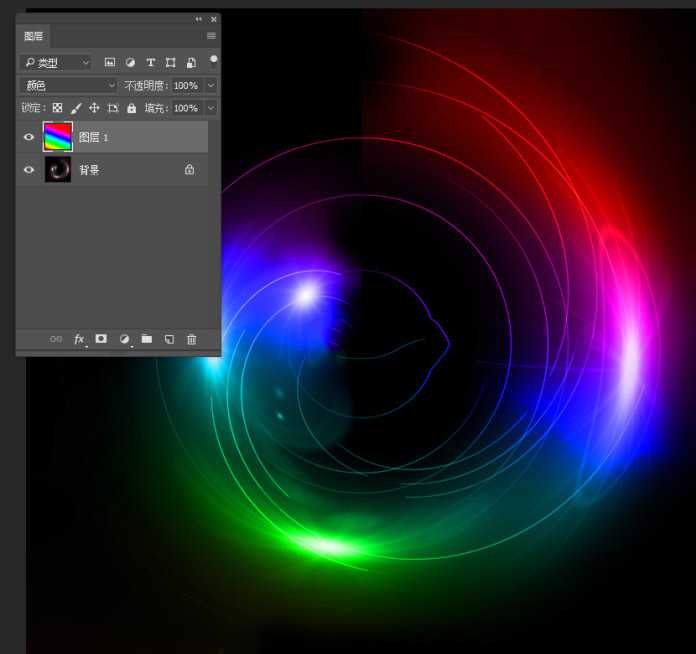The image size is (696, 654).
Task: Create a new layer
Action: (169, 339)
